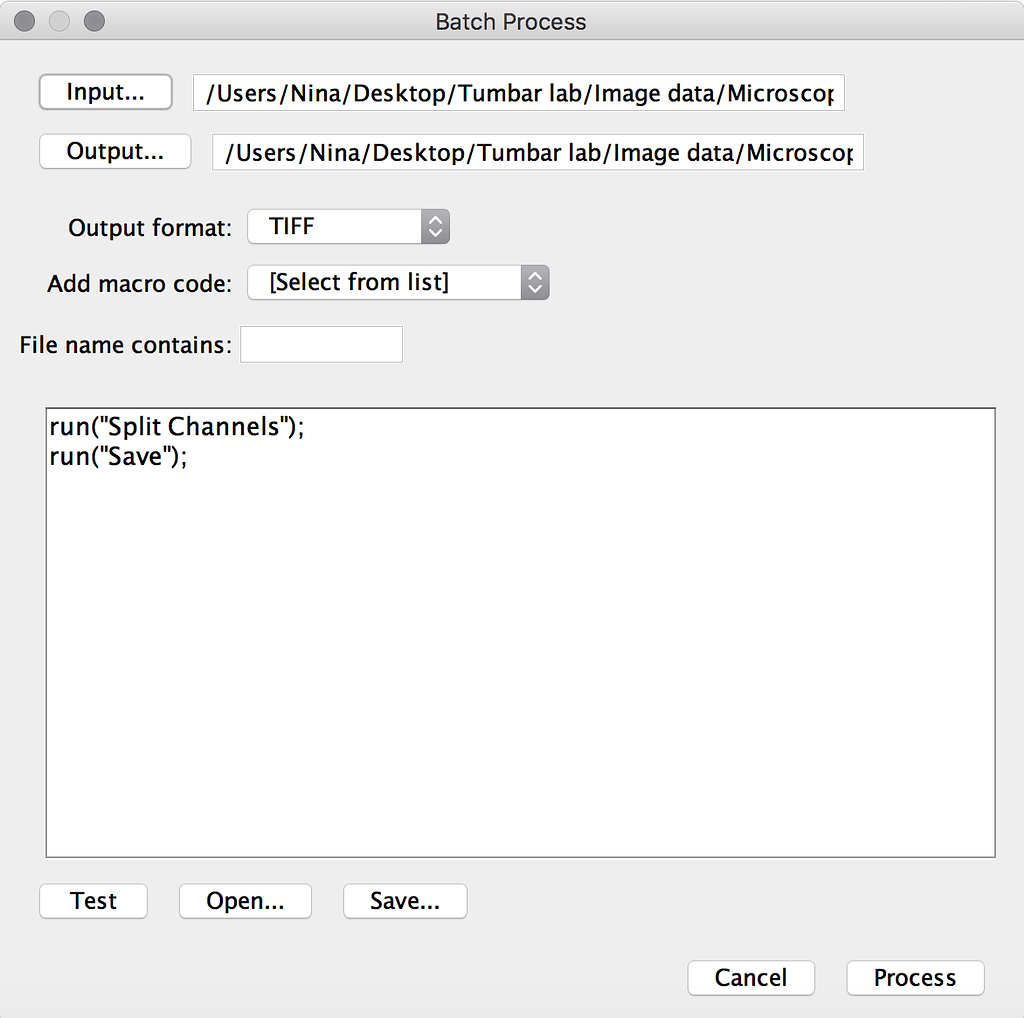Click Open... to load a saved macro
The width and height of the screenshot is (1024, 1018).
click(x=245, y=900)
